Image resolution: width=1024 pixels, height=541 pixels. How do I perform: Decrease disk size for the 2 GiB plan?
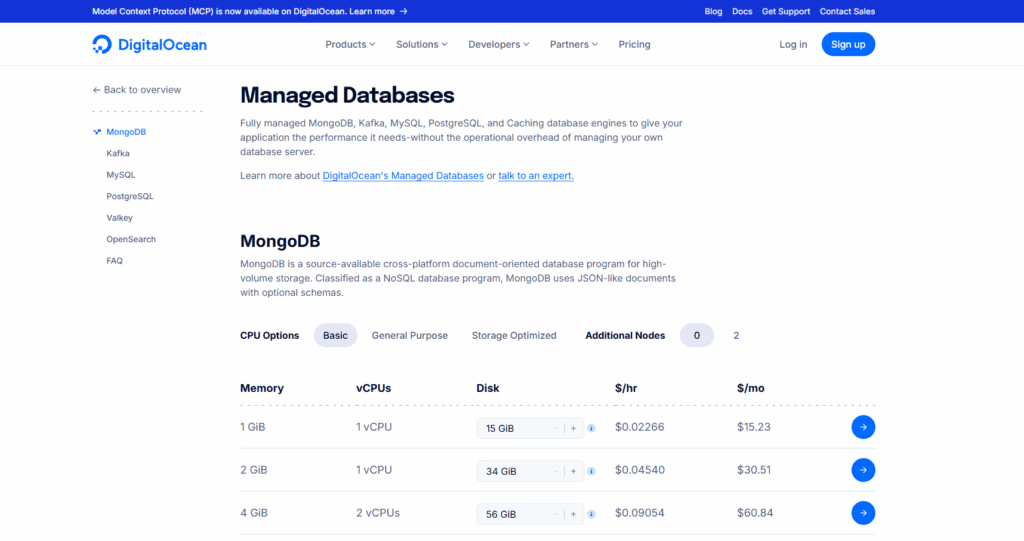pyautogui.click(x=556, y=471)
